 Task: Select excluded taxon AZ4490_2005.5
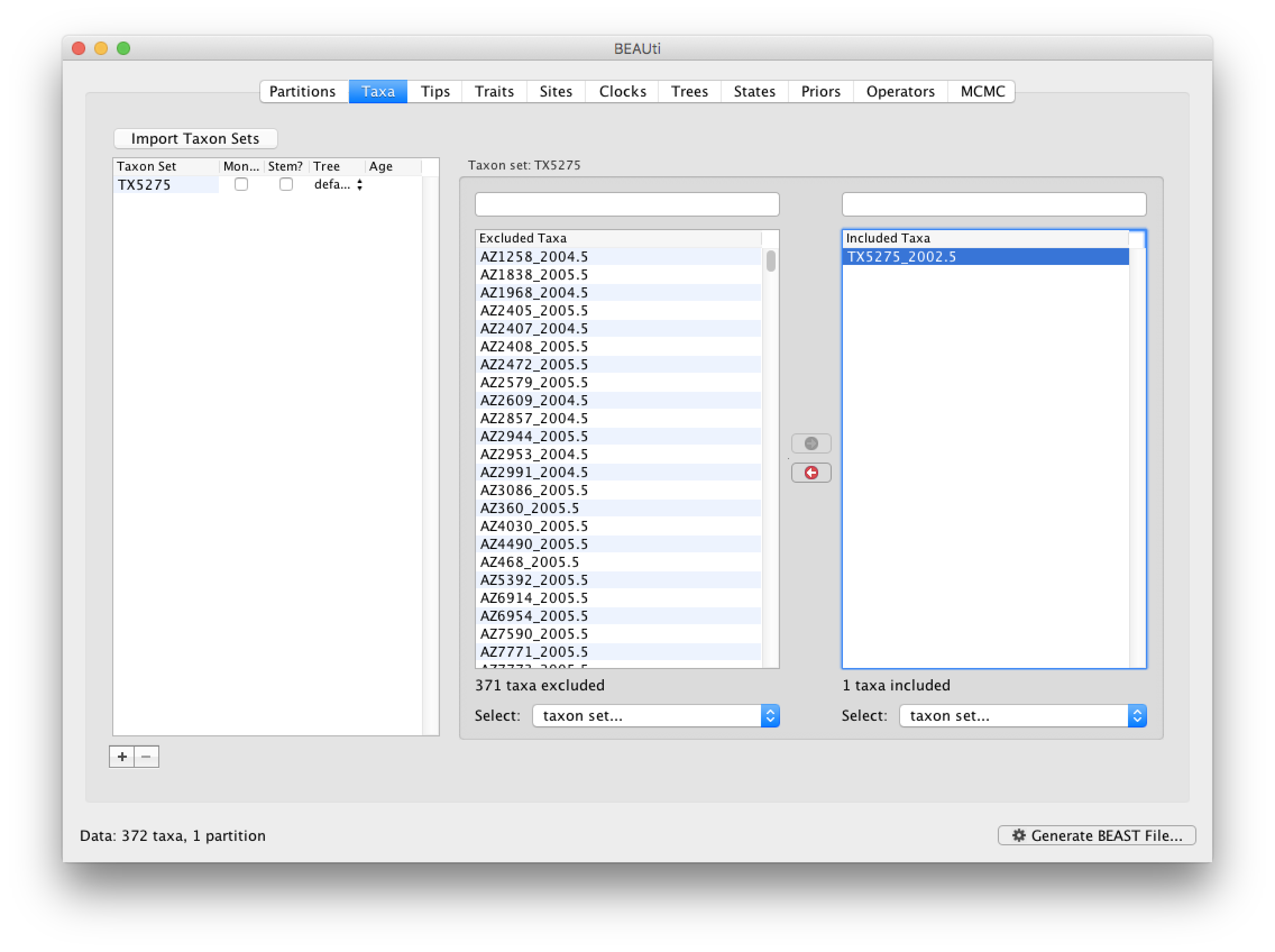[x=619, y=543]
